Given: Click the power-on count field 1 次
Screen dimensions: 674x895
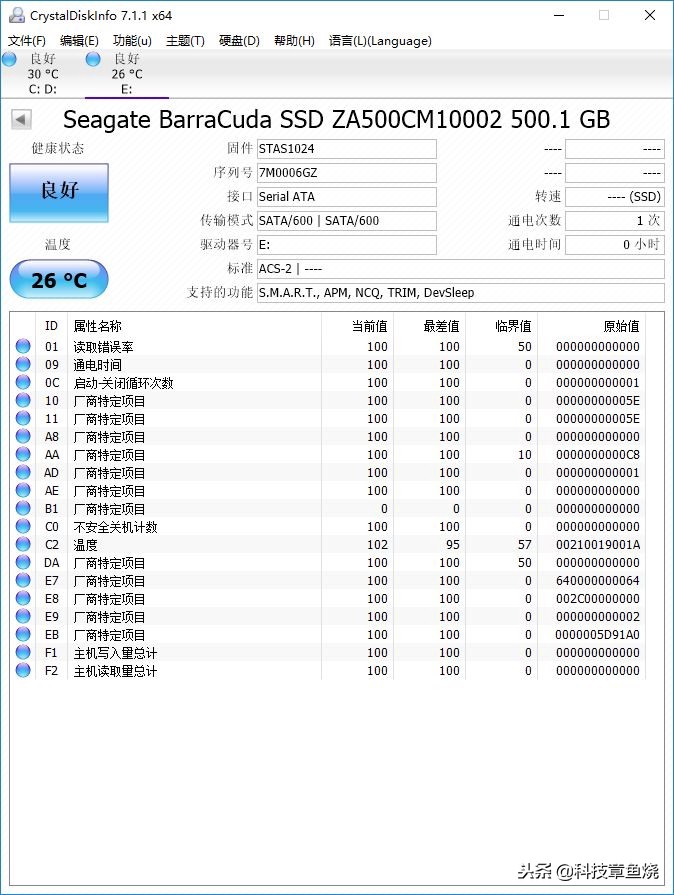Looking at the screenshot, I should (x=615, y=221).
